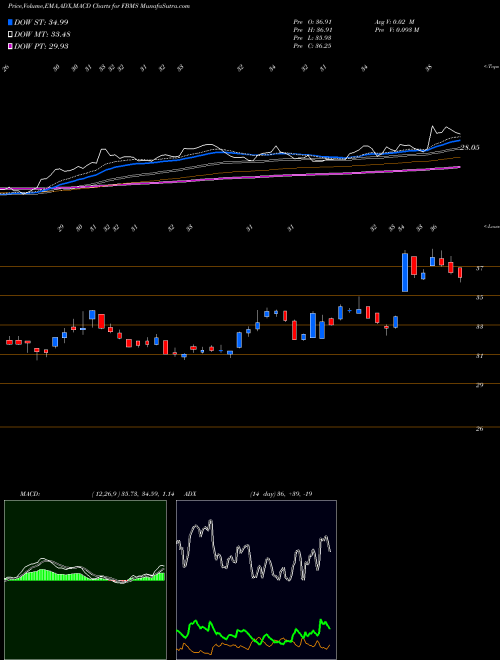Click the 33 price axis label
The image size is (500, 660).
coord(479,327)
